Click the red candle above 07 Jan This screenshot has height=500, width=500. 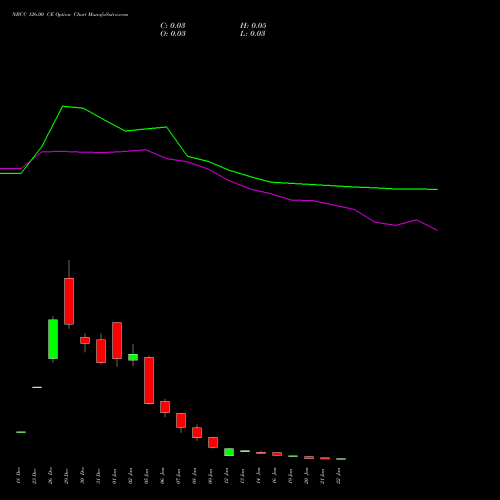tap(181, 420)
